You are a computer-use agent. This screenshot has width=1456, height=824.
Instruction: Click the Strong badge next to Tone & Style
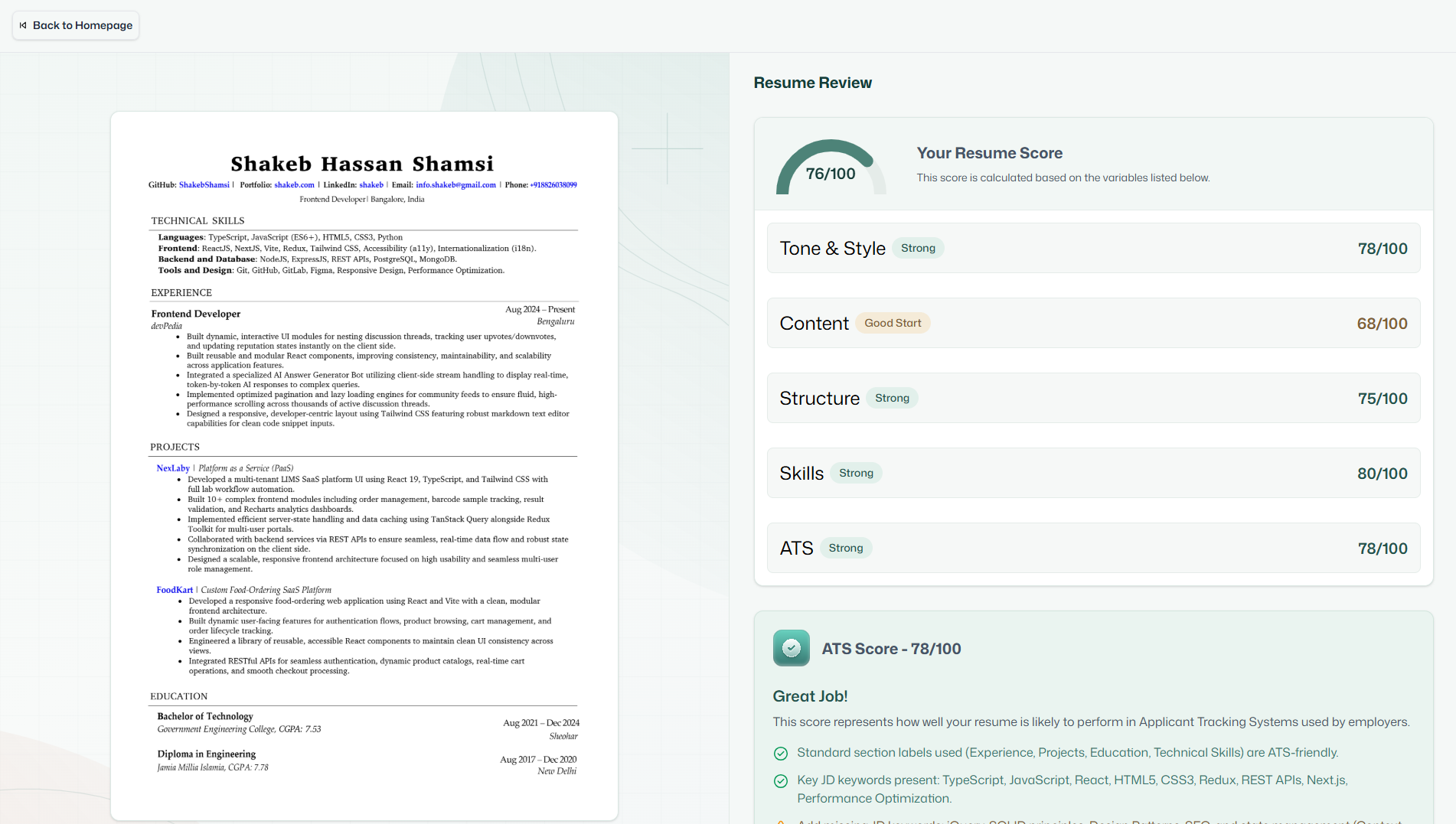coord(918,248)
